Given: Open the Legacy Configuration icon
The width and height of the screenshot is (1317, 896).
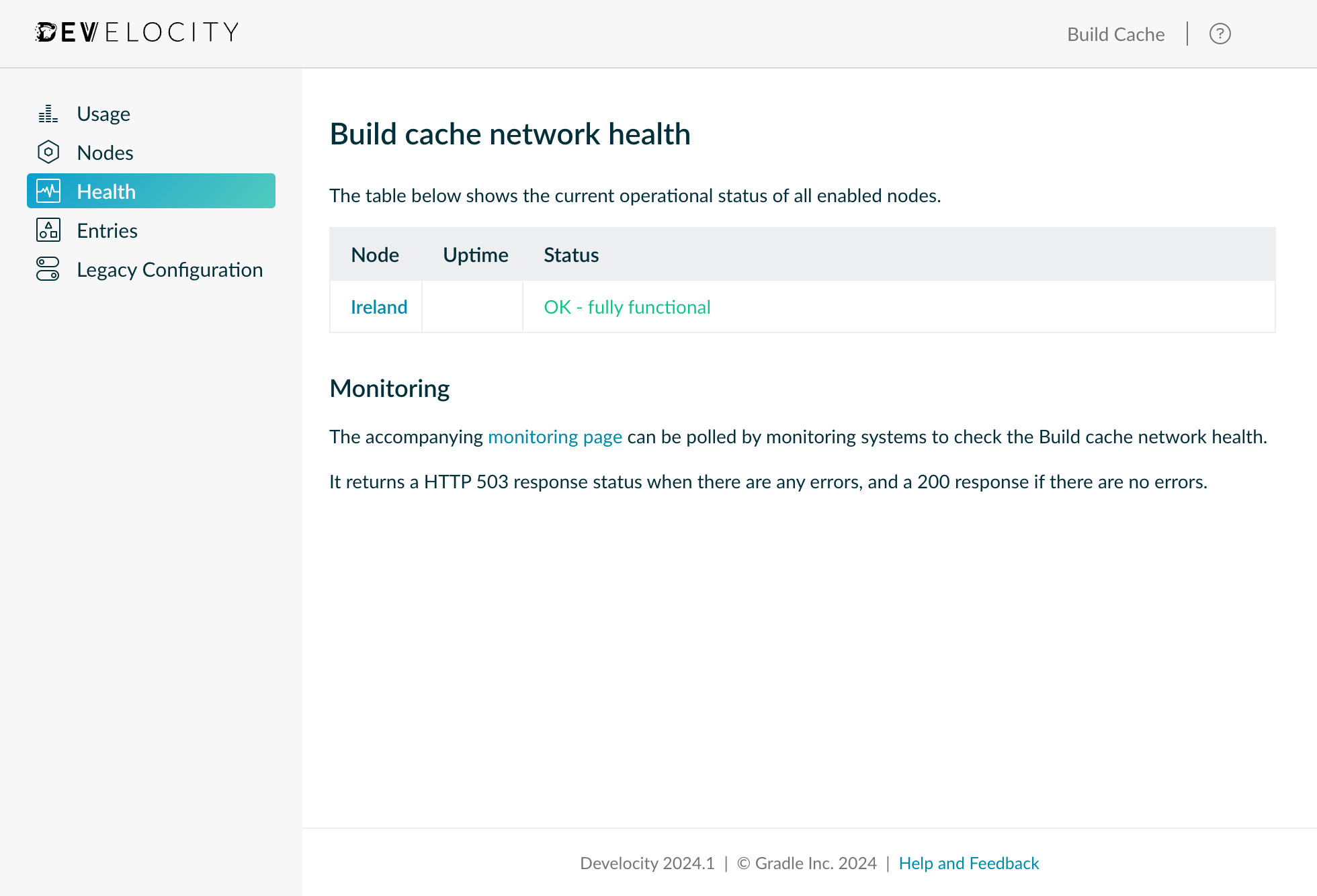Looking at the screenshot, I should point(48,269).
